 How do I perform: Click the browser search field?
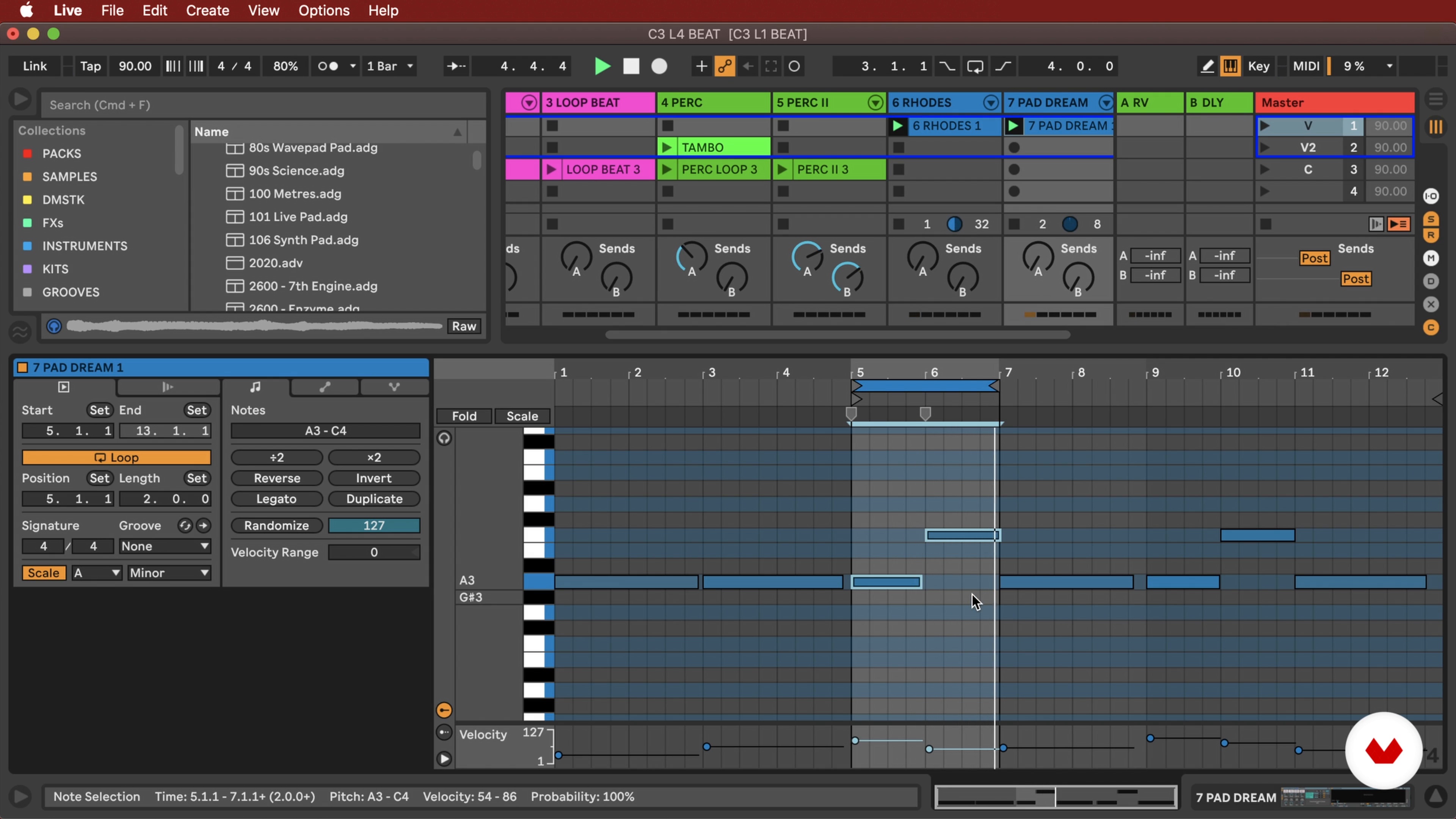(264, 105)
